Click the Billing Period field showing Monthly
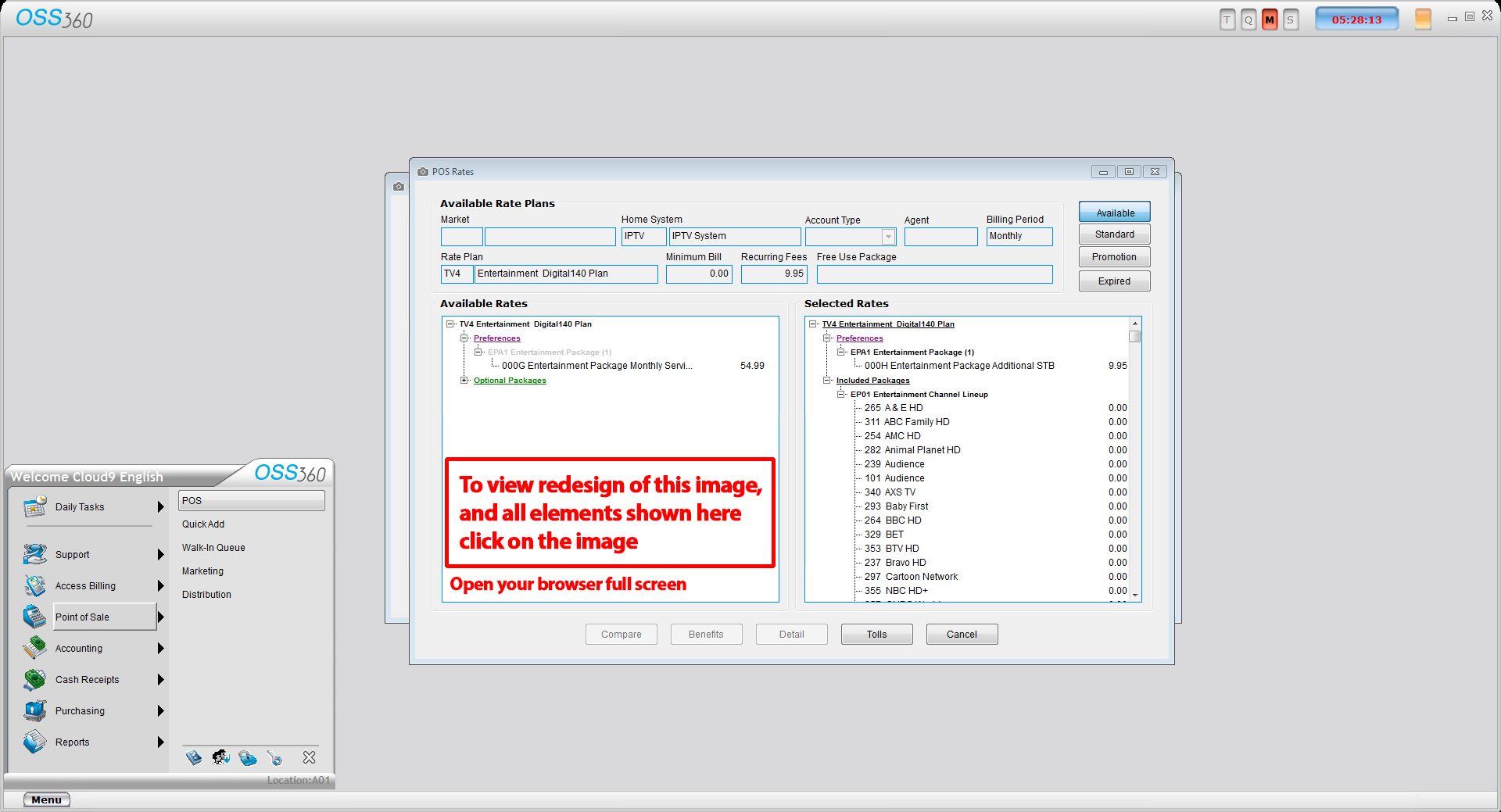The width and height of the screenshot is (1501, 812). click(1019, 236)
